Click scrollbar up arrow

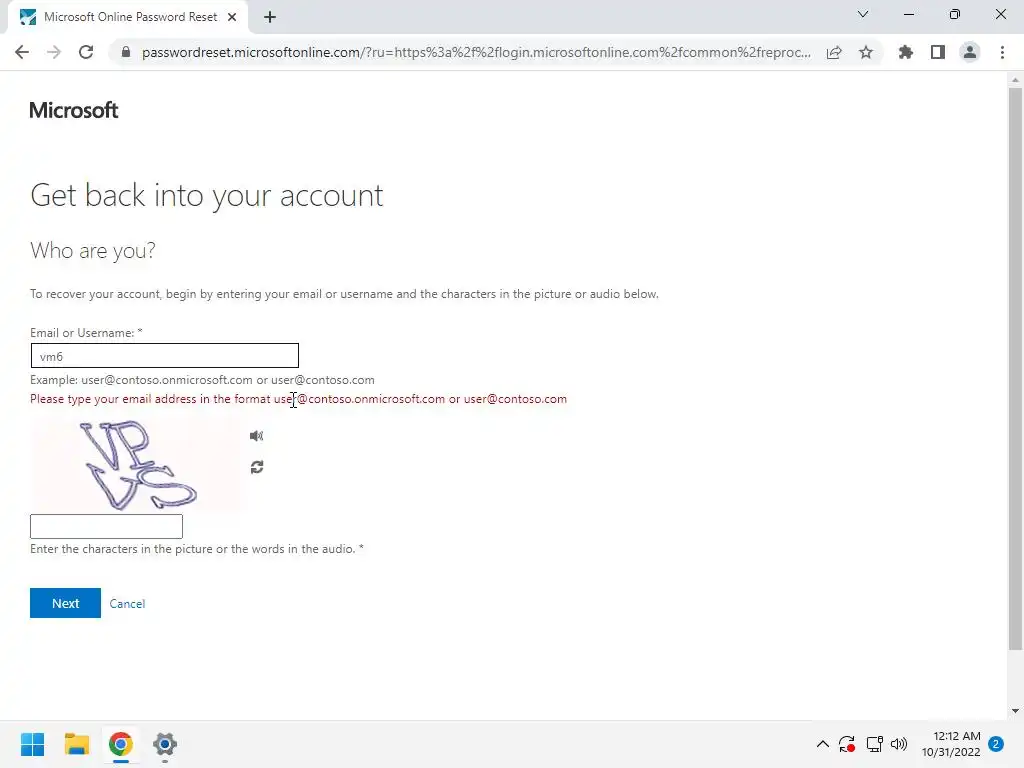(x=1015, y=80)
